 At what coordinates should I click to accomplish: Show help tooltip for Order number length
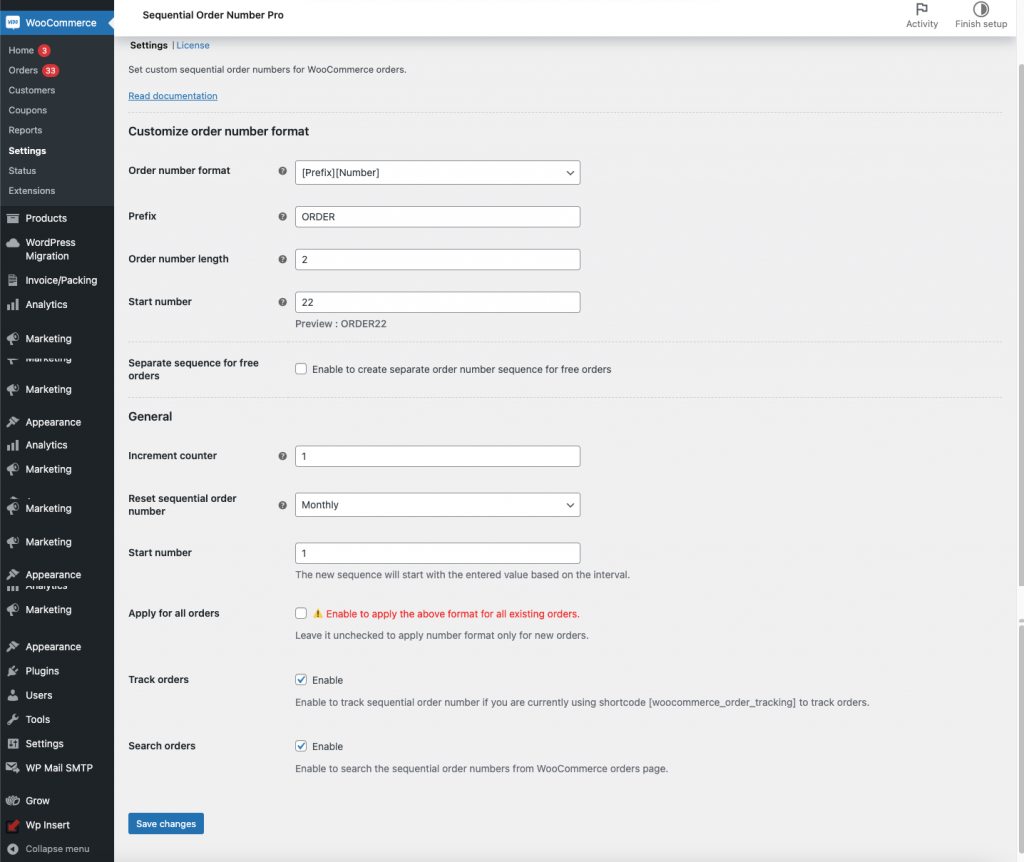(x=282, y=259)
